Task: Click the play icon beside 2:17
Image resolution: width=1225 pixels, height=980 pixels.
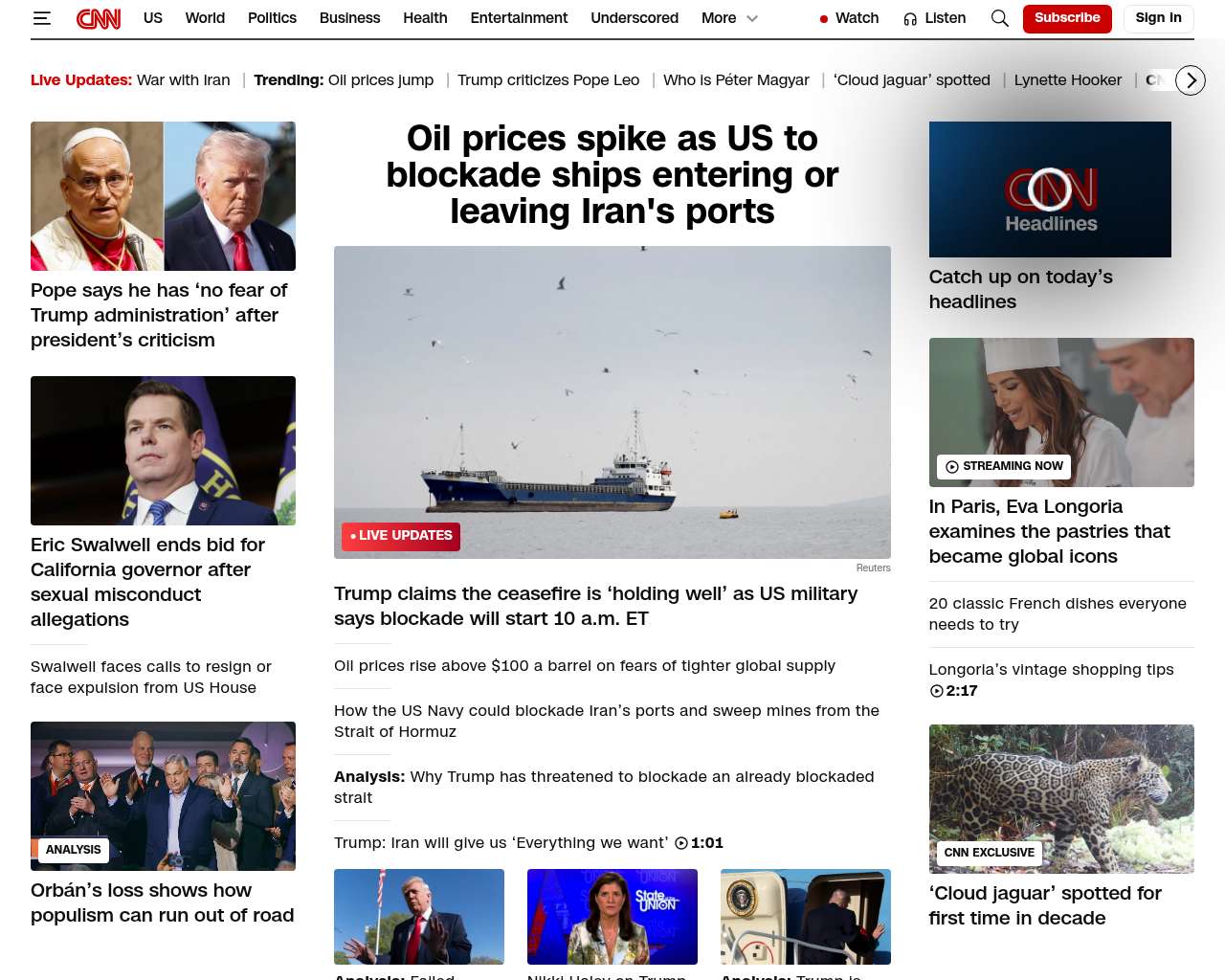Action: pyautogui.click(x=936, y=691)
